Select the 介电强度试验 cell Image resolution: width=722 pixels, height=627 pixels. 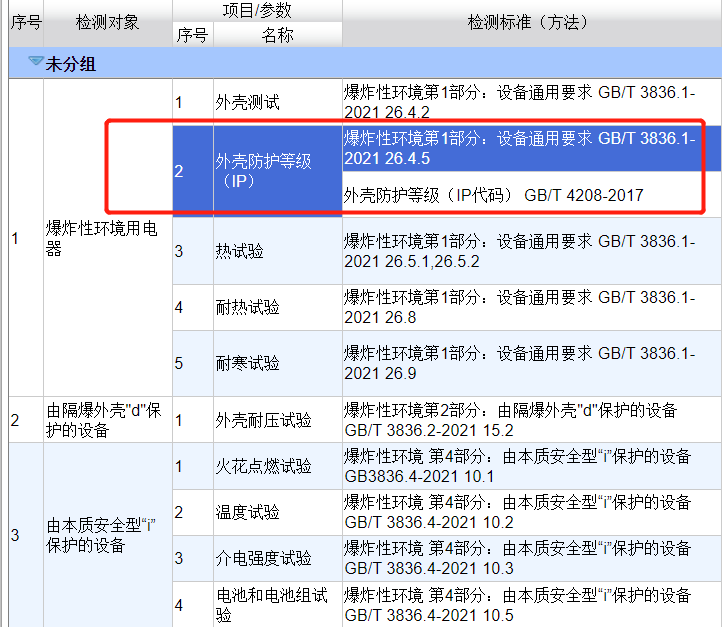pyautogui.click(x=278, y=558)
